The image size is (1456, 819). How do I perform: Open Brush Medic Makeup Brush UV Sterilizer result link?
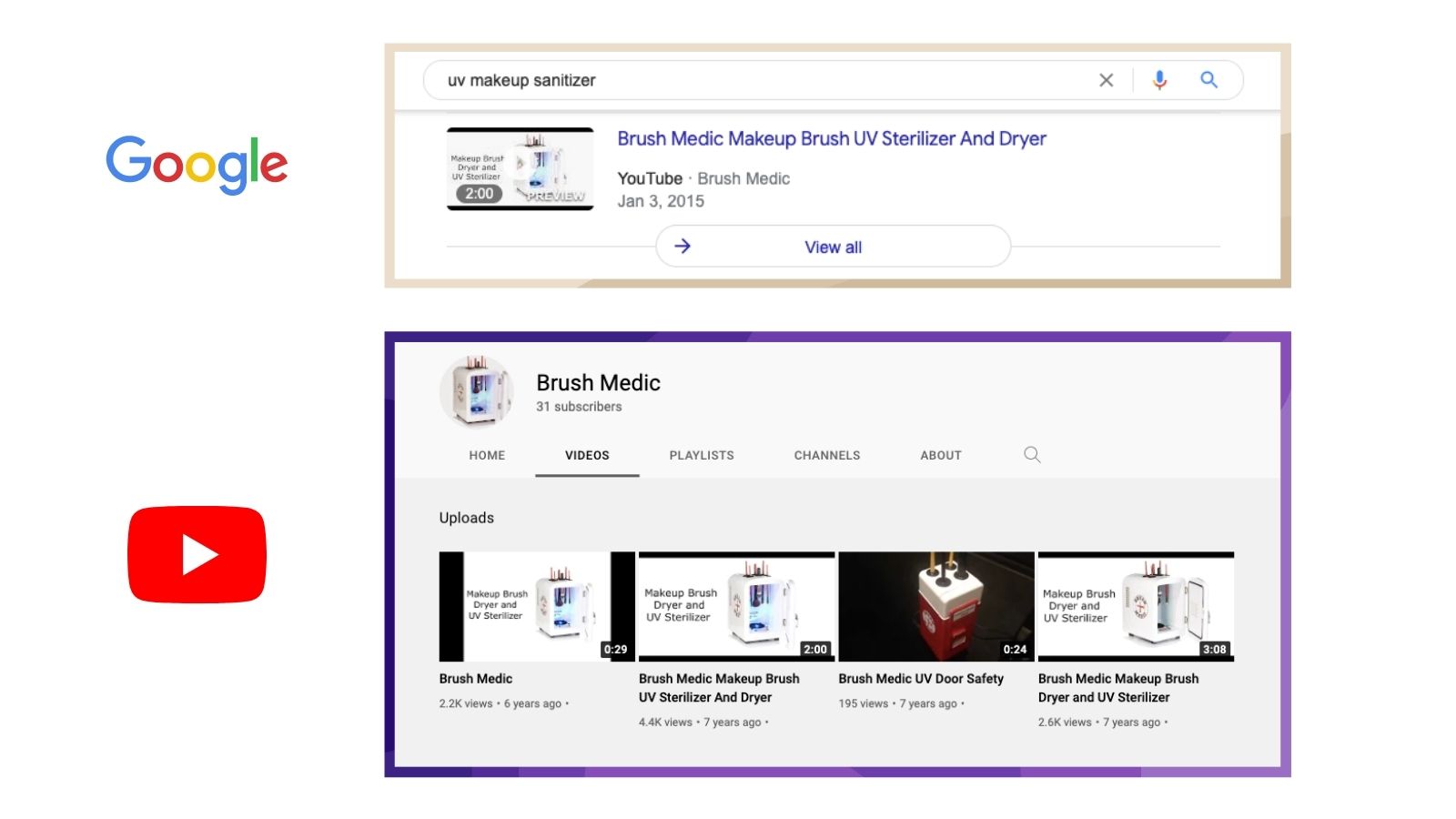point(832,138)
